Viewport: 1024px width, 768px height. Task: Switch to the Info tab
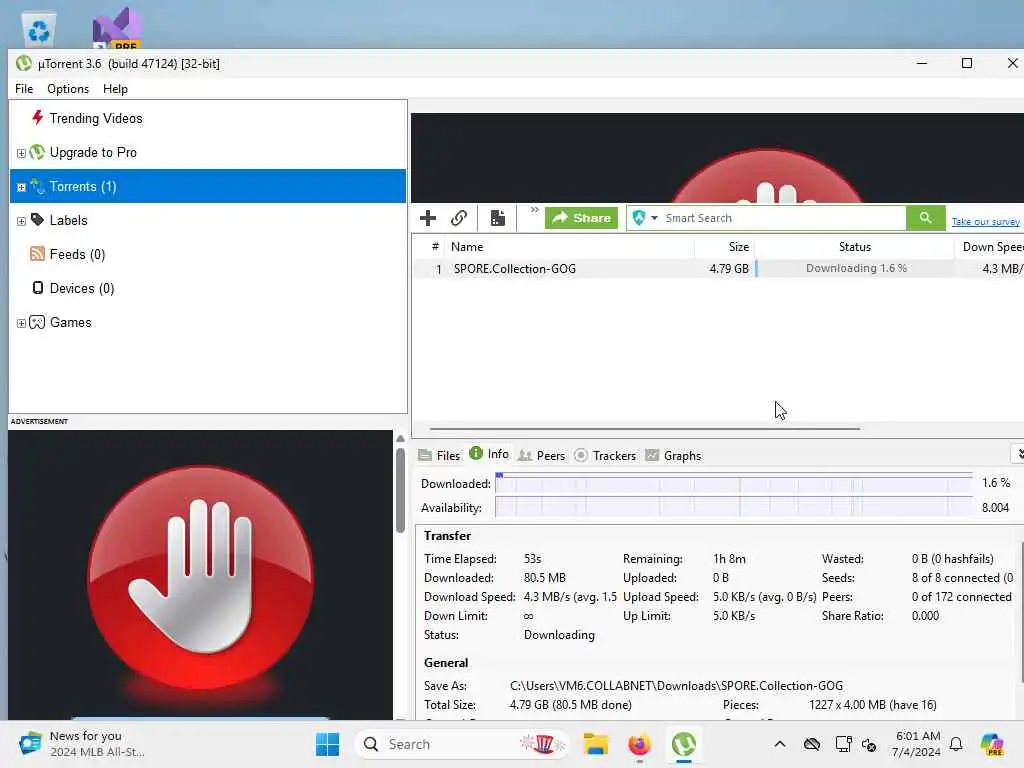click(x=489, y=454)
